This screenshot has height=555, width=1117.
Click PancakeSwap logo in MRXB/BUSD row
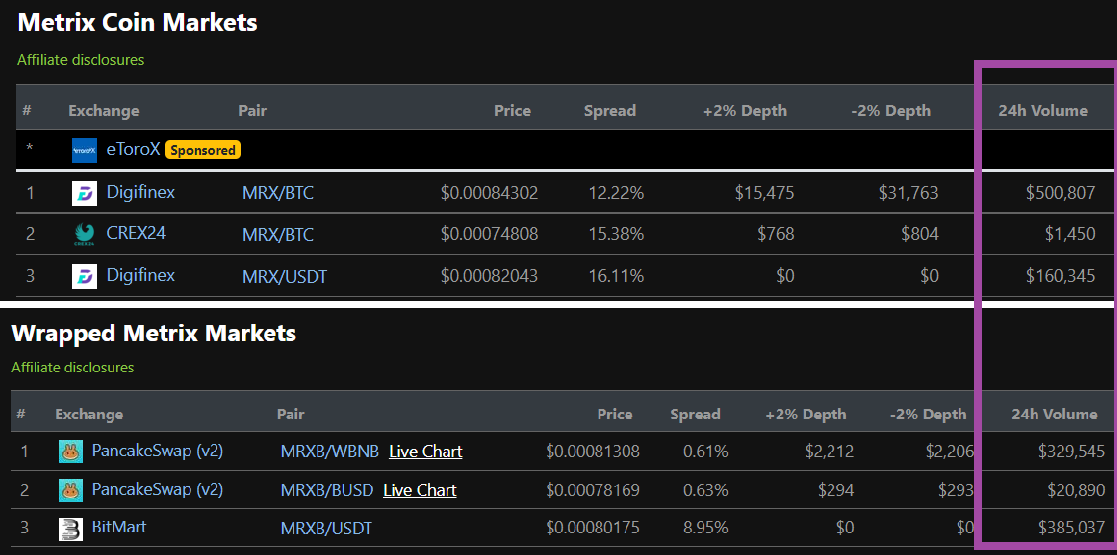pos(71,490)
